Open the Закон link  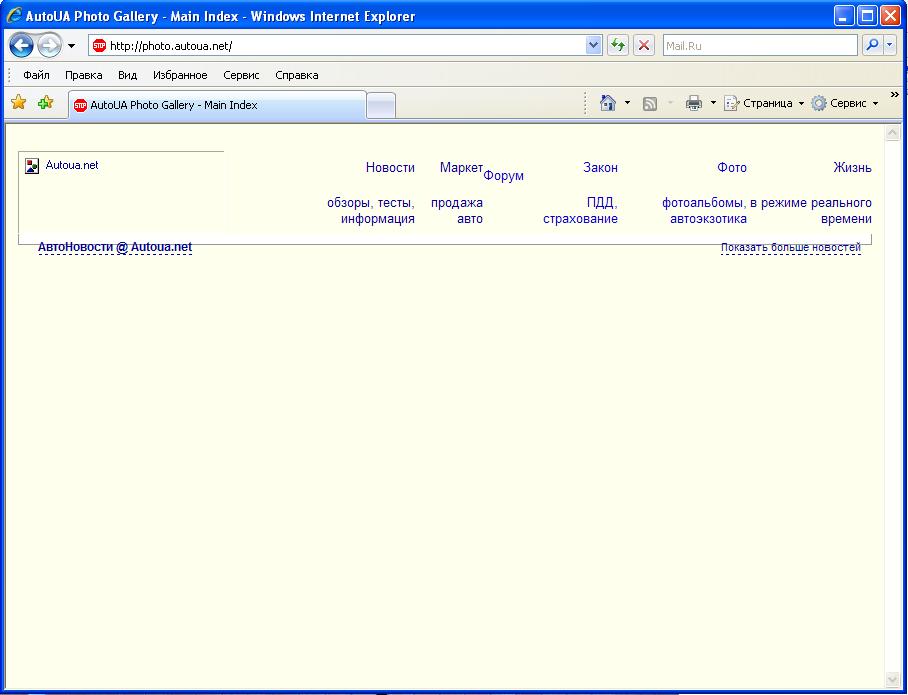pyautogui.click(x=601, y=167)
